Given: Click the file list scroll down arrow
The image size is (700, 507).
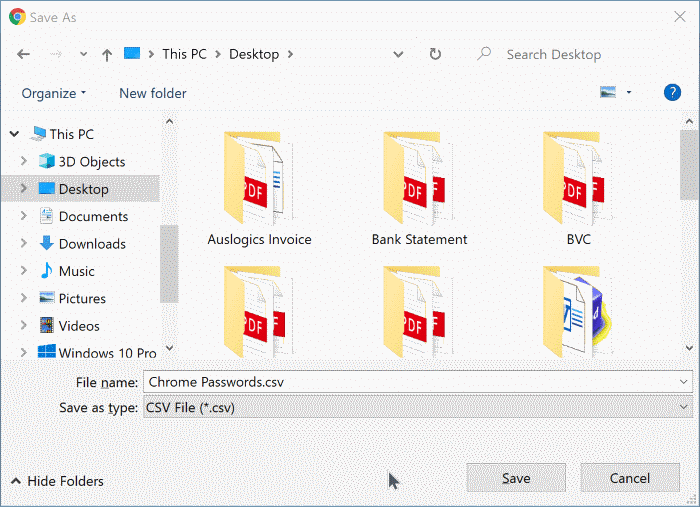Looking at the screenshot, I should (689, 347).
